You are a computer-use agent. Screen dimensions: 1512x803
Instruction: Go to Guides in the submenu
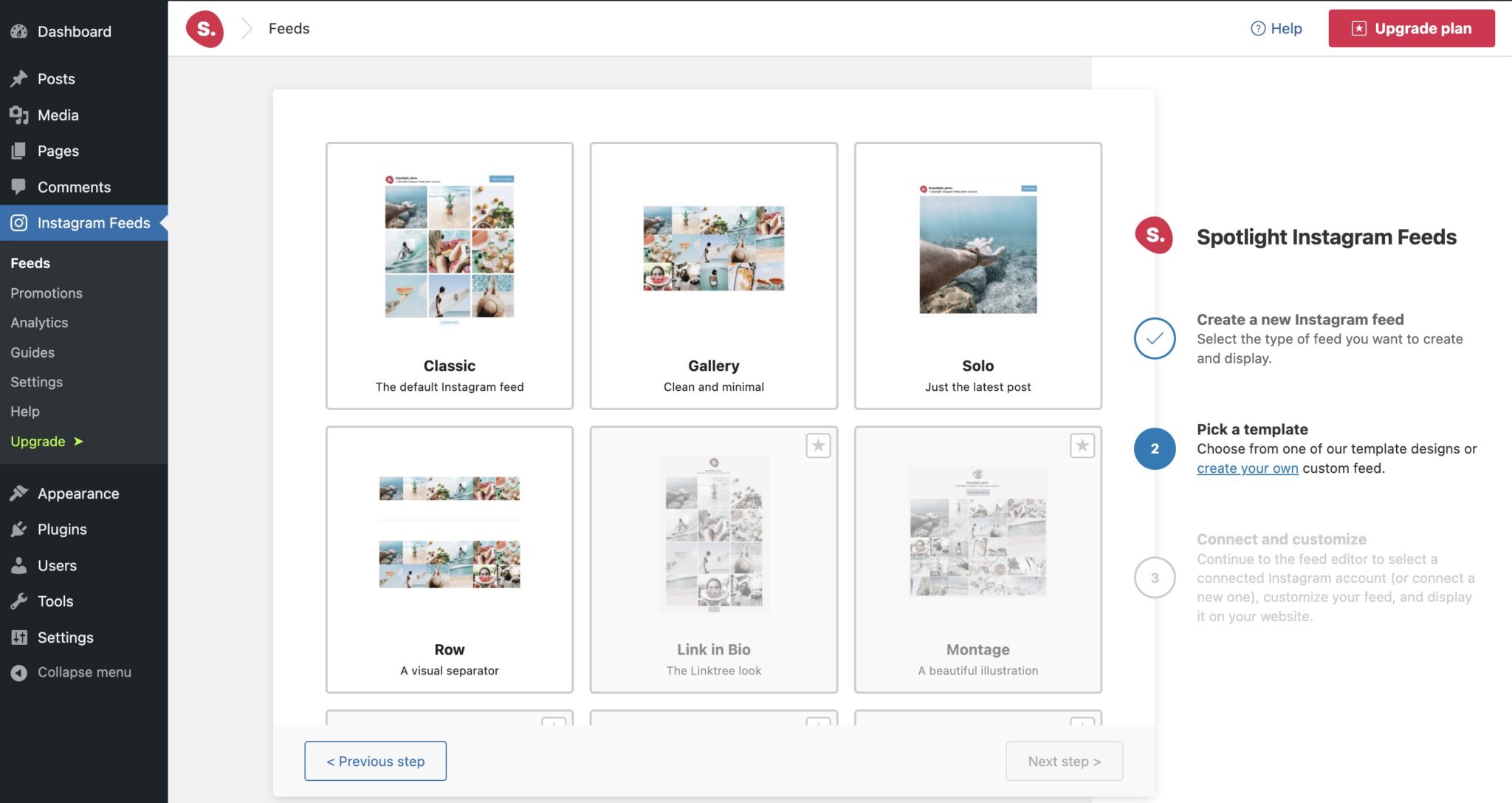(32, 352)
